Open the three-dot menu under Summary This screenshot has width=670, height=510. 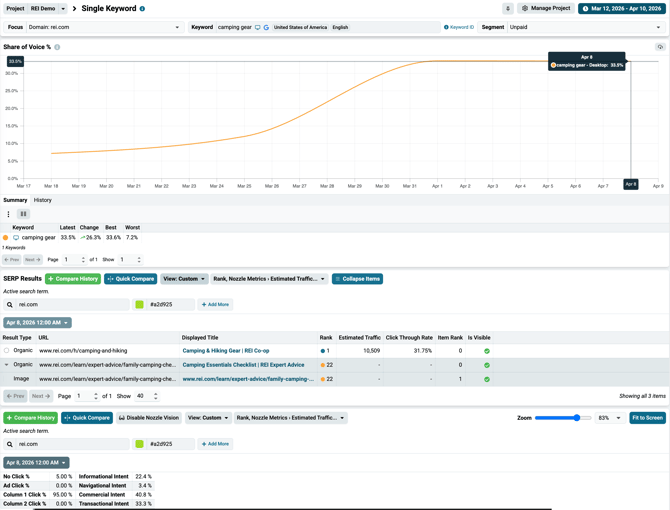[x=9, y=214]
